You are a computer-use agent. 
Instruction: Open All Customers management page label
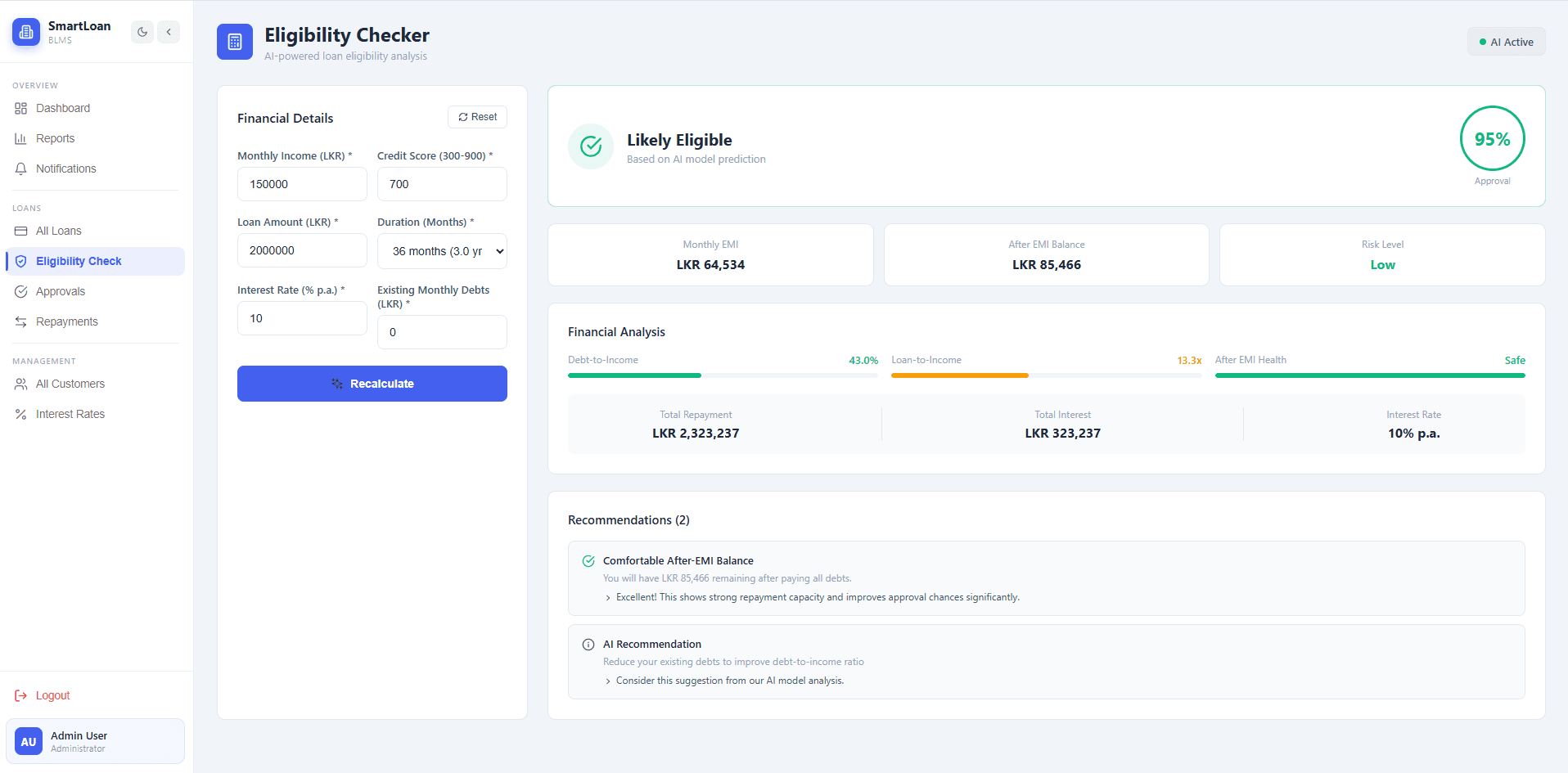pyautogui.click(x=70, y=384)
